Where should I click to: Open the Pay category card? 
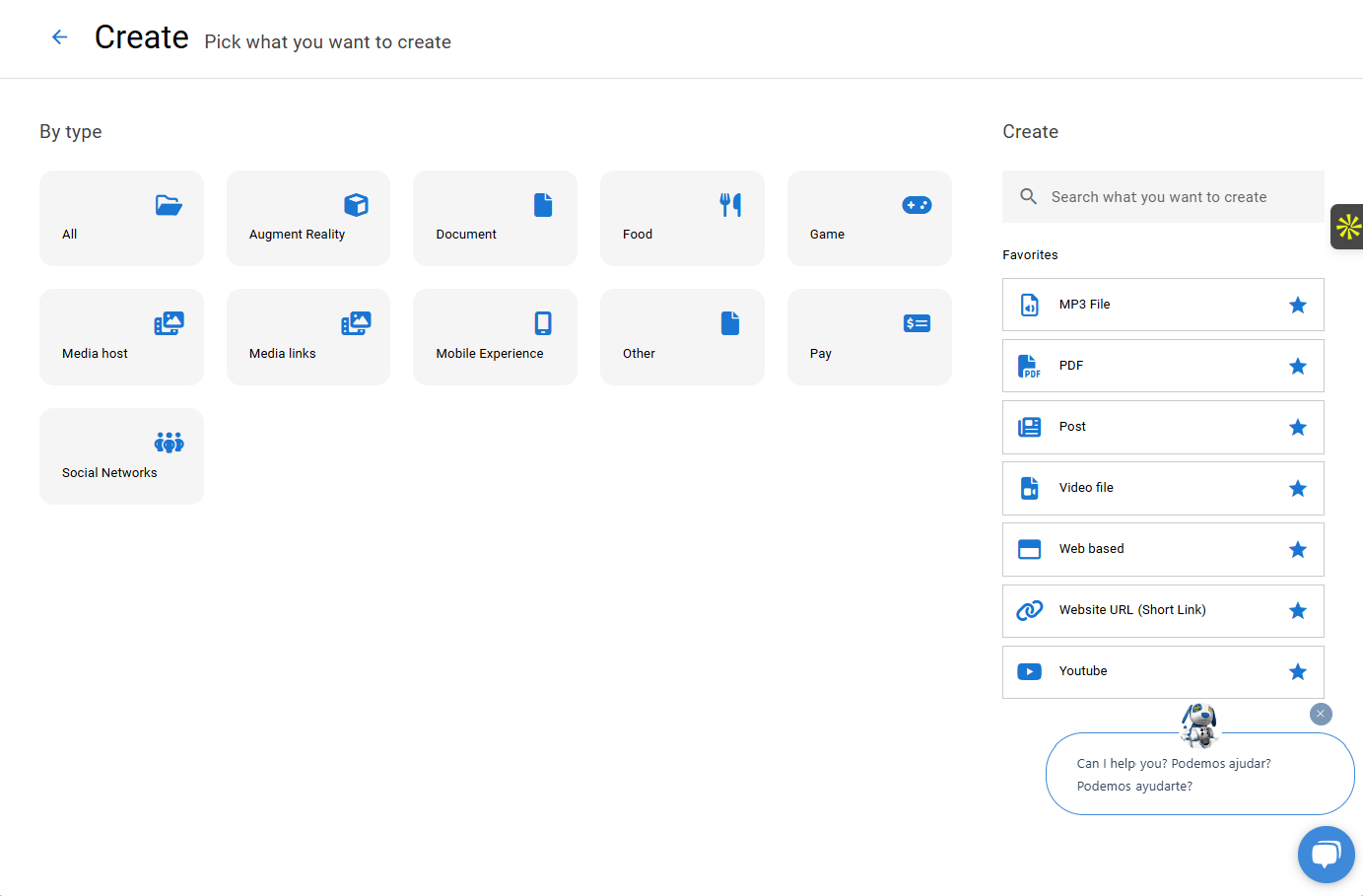(x=868, y=337)
